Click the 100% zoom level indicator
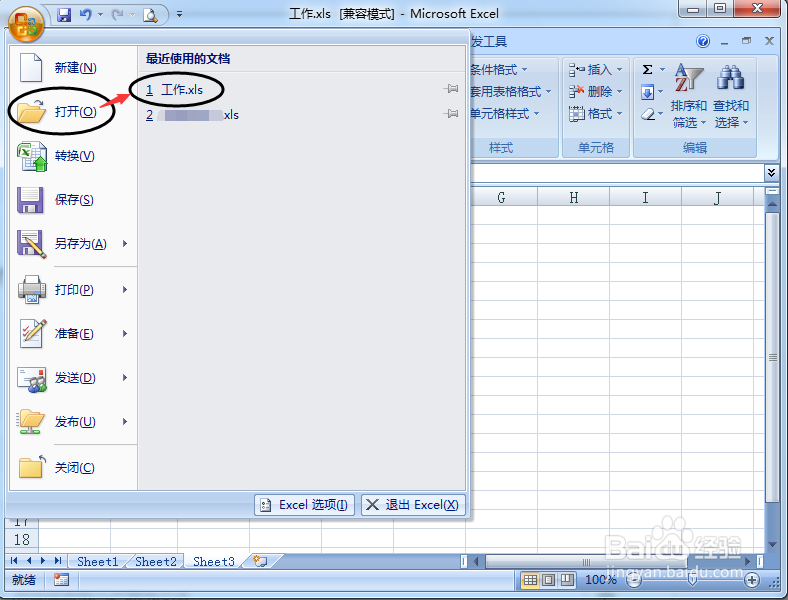Image resolution: width=788 pixels, height=600 pixels. pyautogui.click(x=601, y=580)
